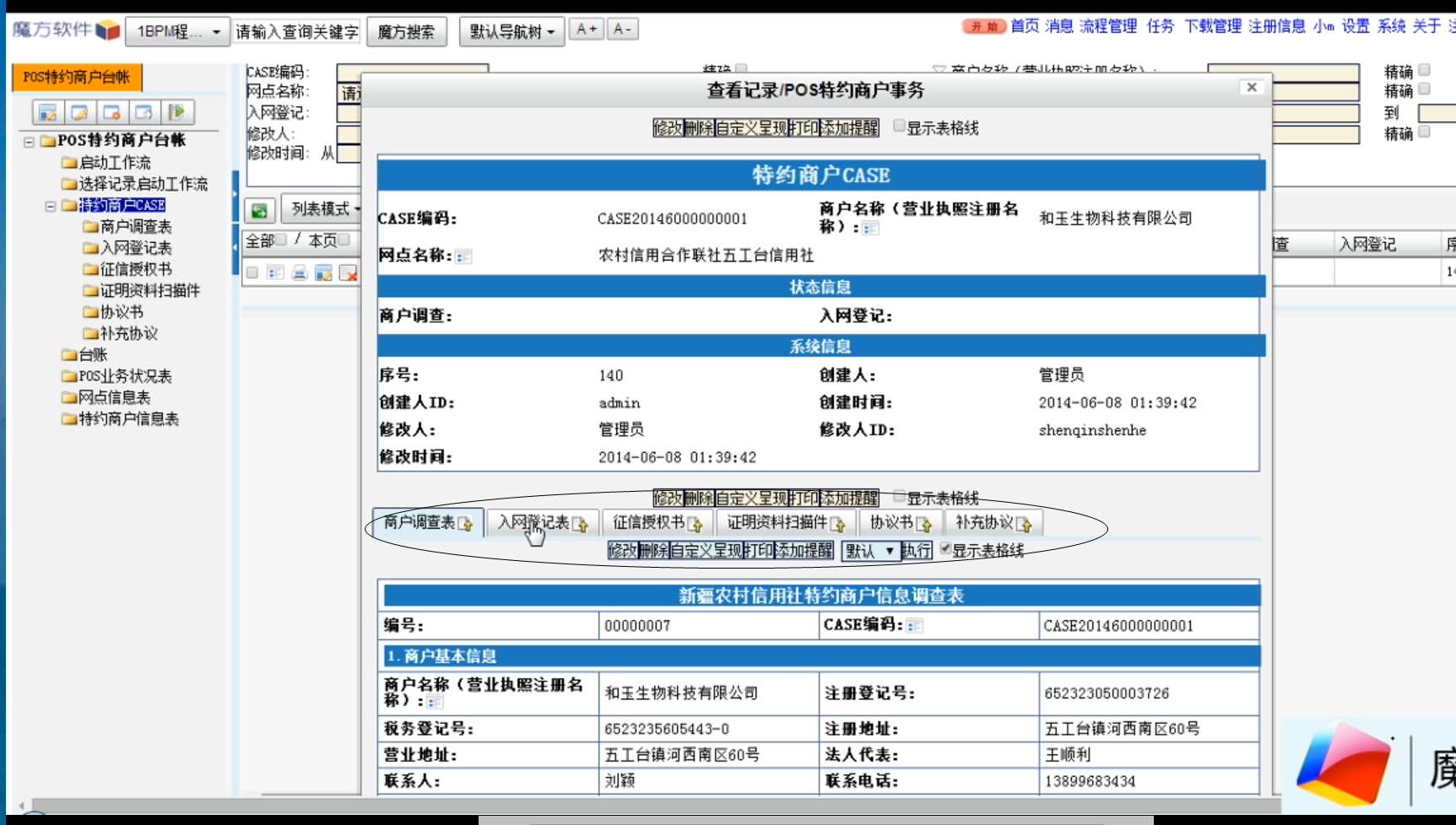Viewport: 1456px width, 825px height.
Task: Click the lookup icon next to 网点名称 label
Action: coord(463,256)
